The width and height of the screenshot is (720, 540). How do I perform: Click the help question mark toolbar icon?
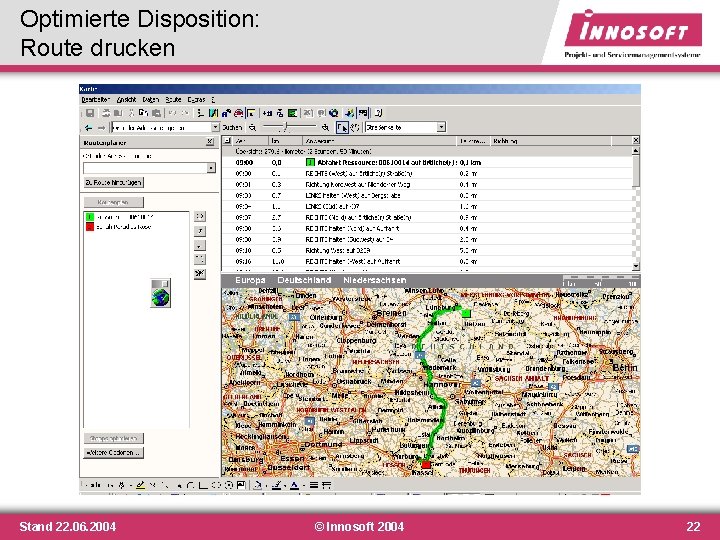click(x=378, y=113)
